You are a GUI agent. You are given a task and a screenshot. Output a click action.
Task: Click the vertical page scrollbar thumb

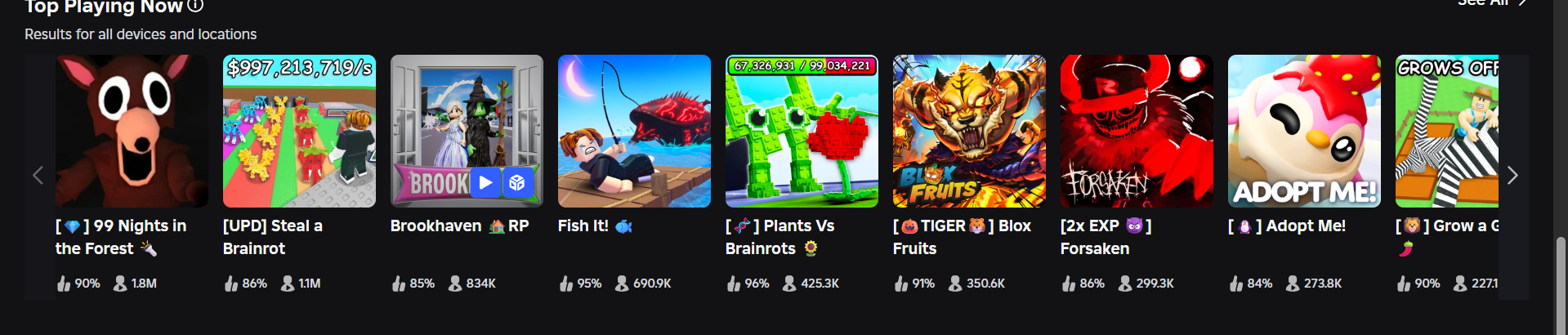click(1561, 286)
